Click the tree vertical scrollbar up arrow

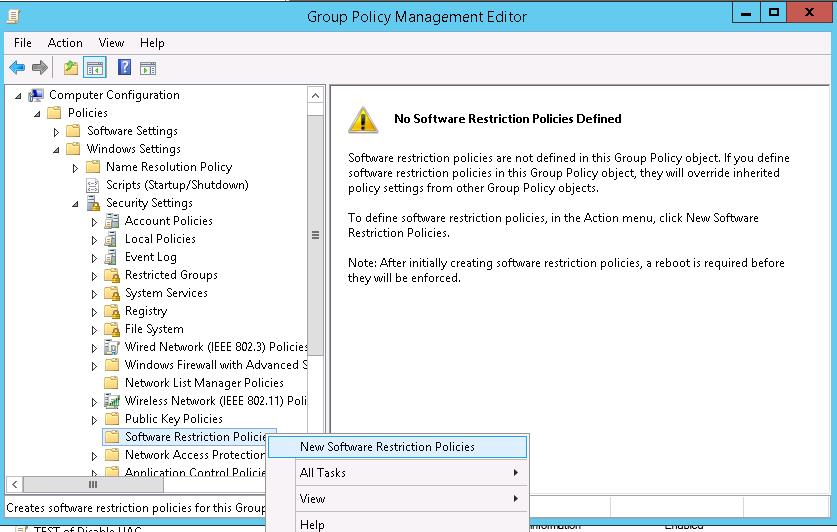[x=315, y=96]
